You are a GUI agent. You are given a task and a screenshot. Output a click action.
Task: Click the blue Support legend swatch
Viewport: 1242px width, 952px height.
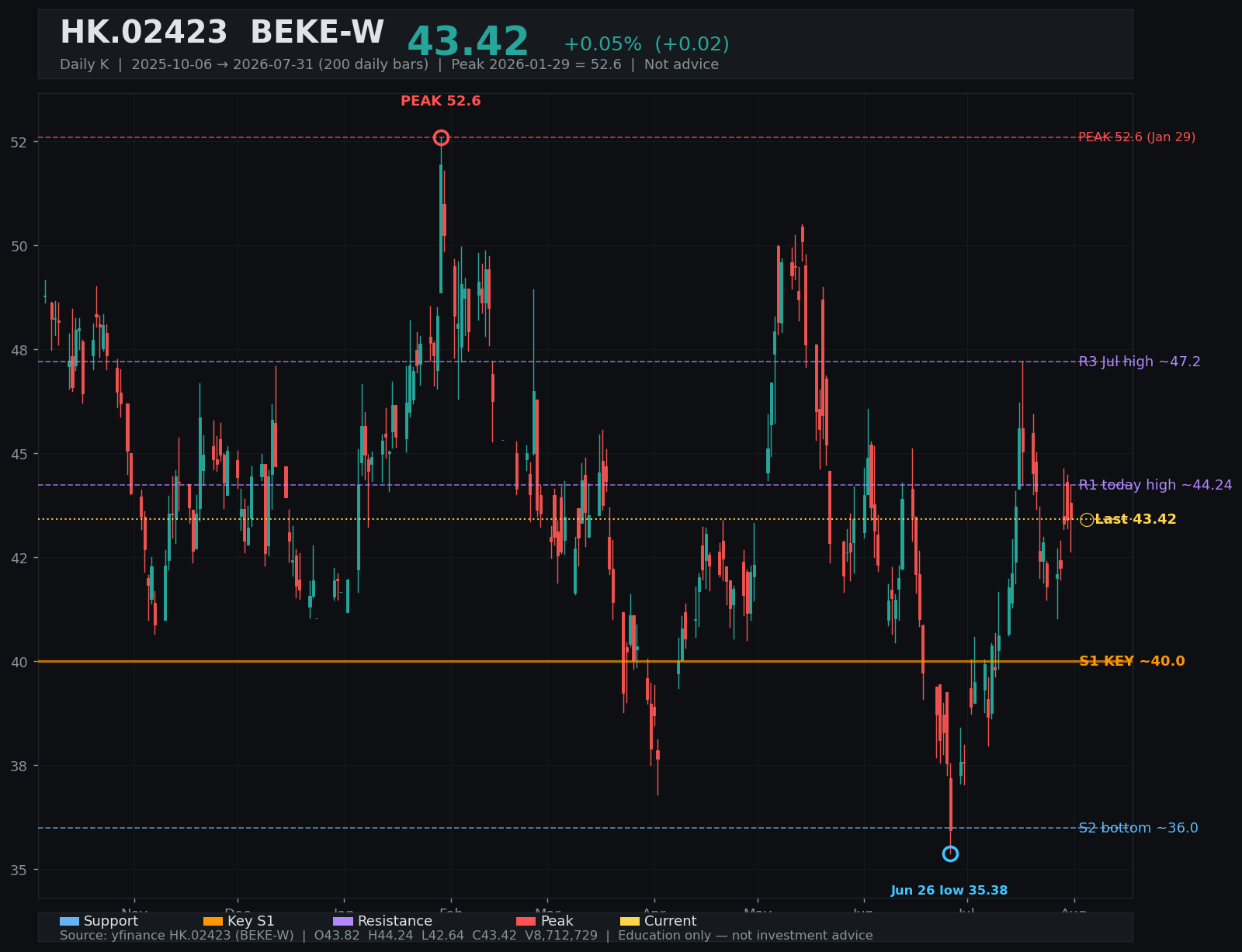pyautogui.click(x=69, y=921)
